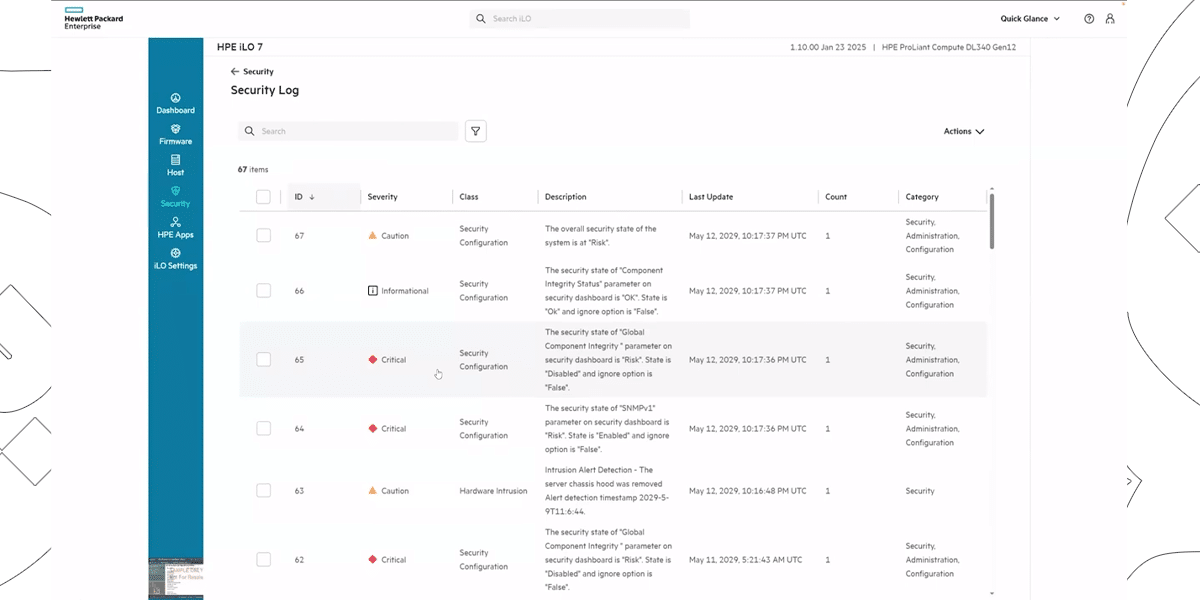The image size is (1200, 600).
Task: Toggle the select-all header checkbox
Action: tap(263, 197)
